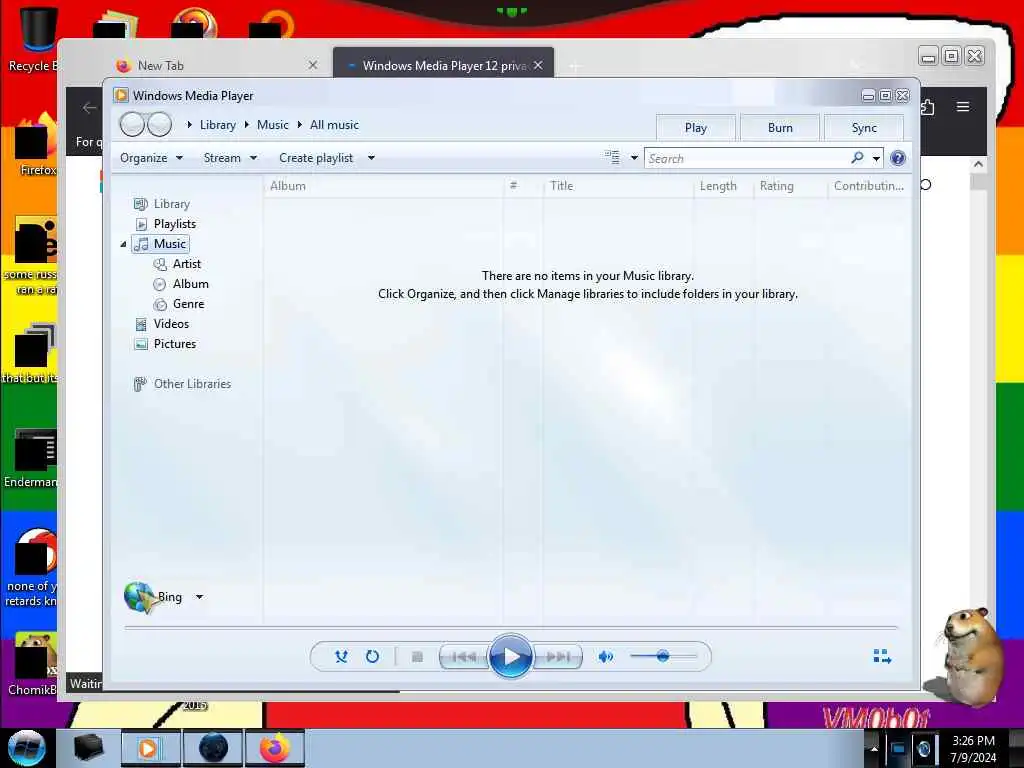
Task: Open Windows Media Player Help icon
Action: click(x=898, y=158)
